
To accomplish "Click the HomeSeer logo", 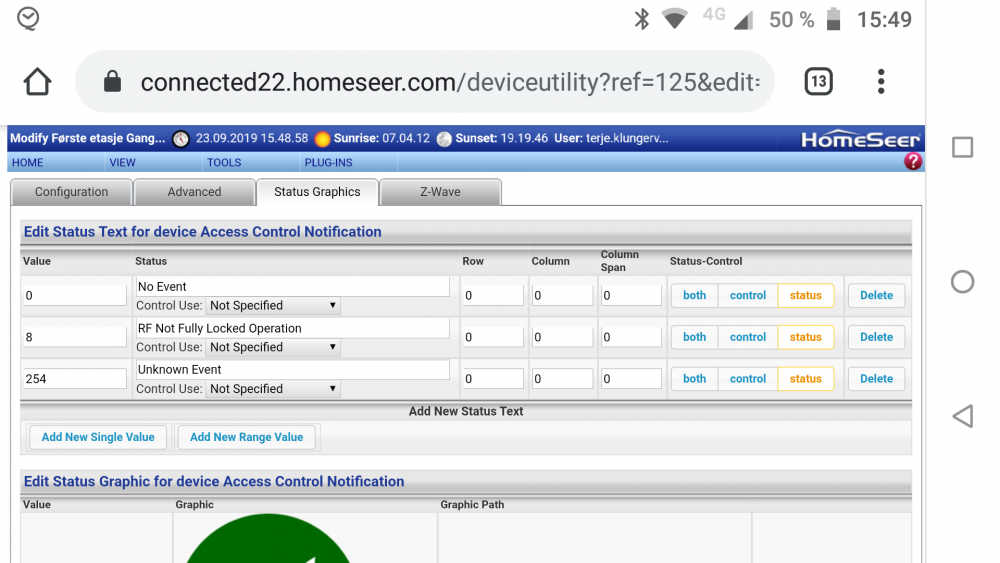I will [x=860, y=139].
